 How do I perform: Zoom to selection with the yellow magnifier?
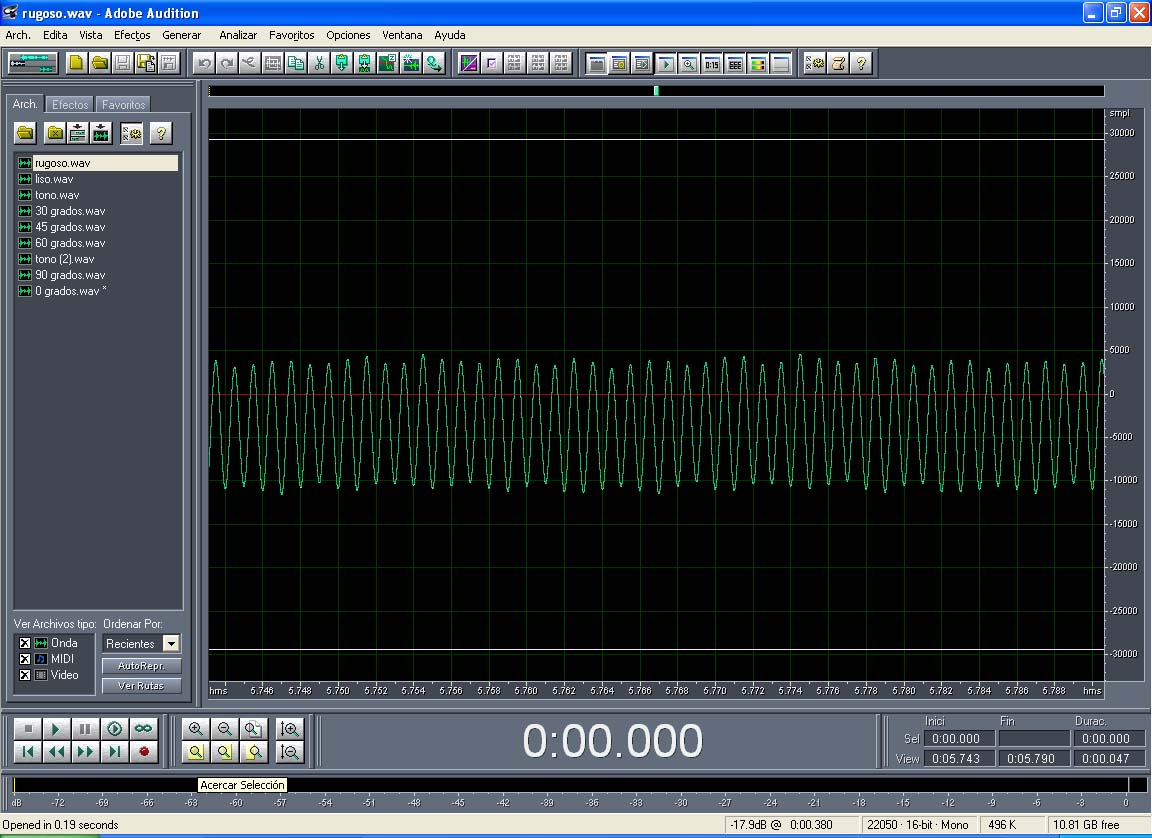pyautogui.click(x=195, y=752)
